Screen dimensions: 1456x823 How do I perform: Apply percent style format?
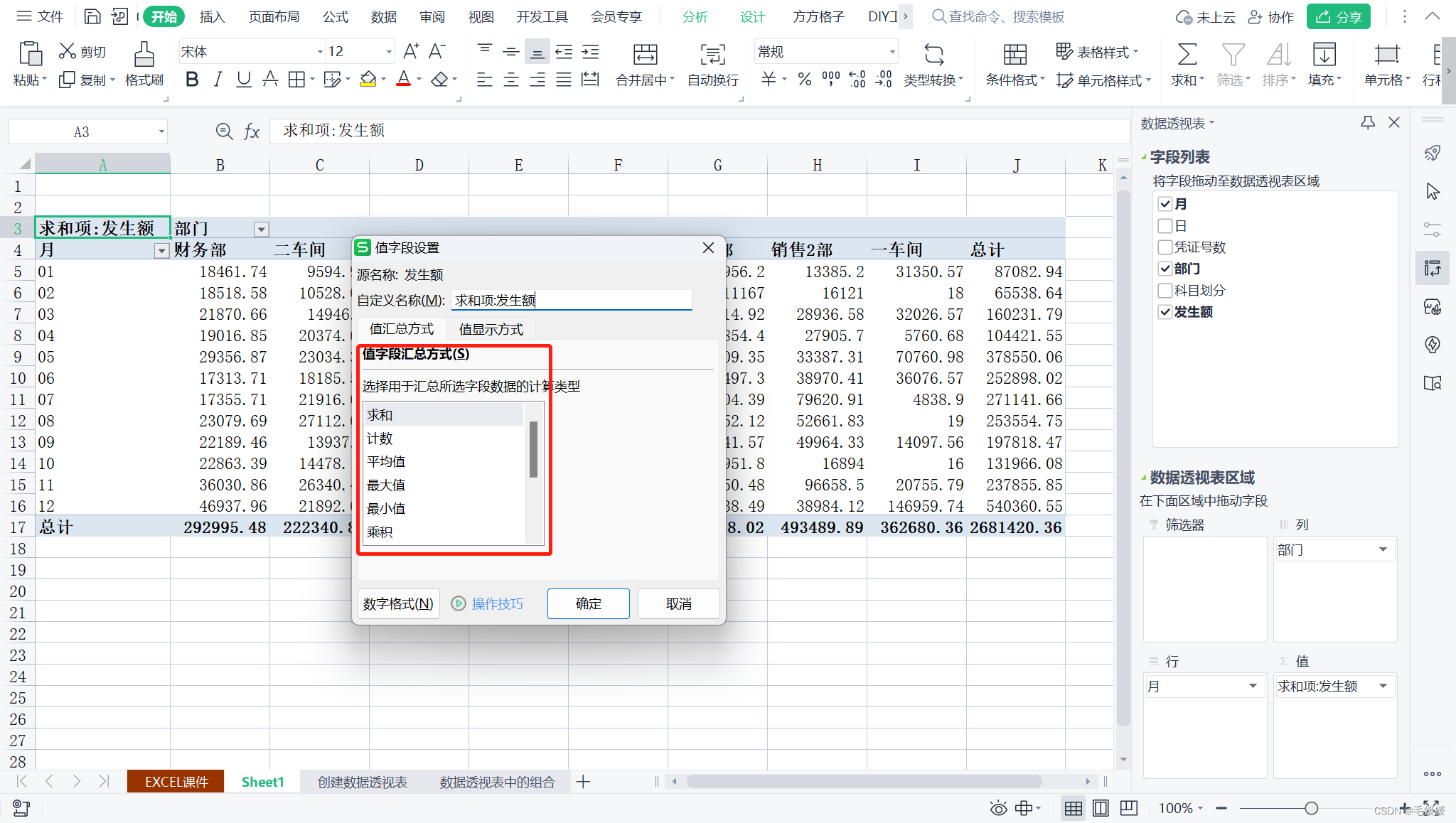(804, 80)
